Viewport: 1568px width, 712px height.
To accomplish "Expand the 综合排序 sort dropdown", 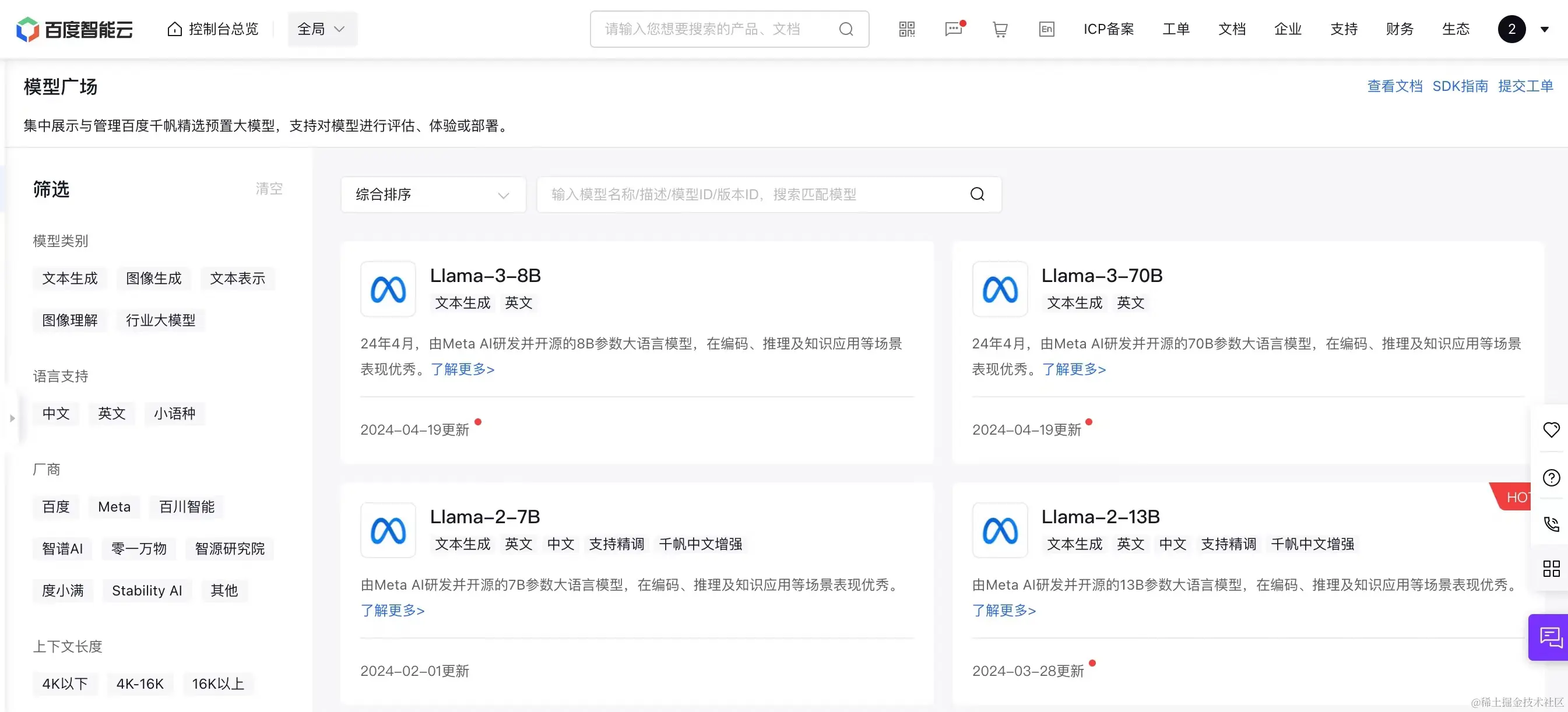I will pyautogui.click(x=433, y=195).
